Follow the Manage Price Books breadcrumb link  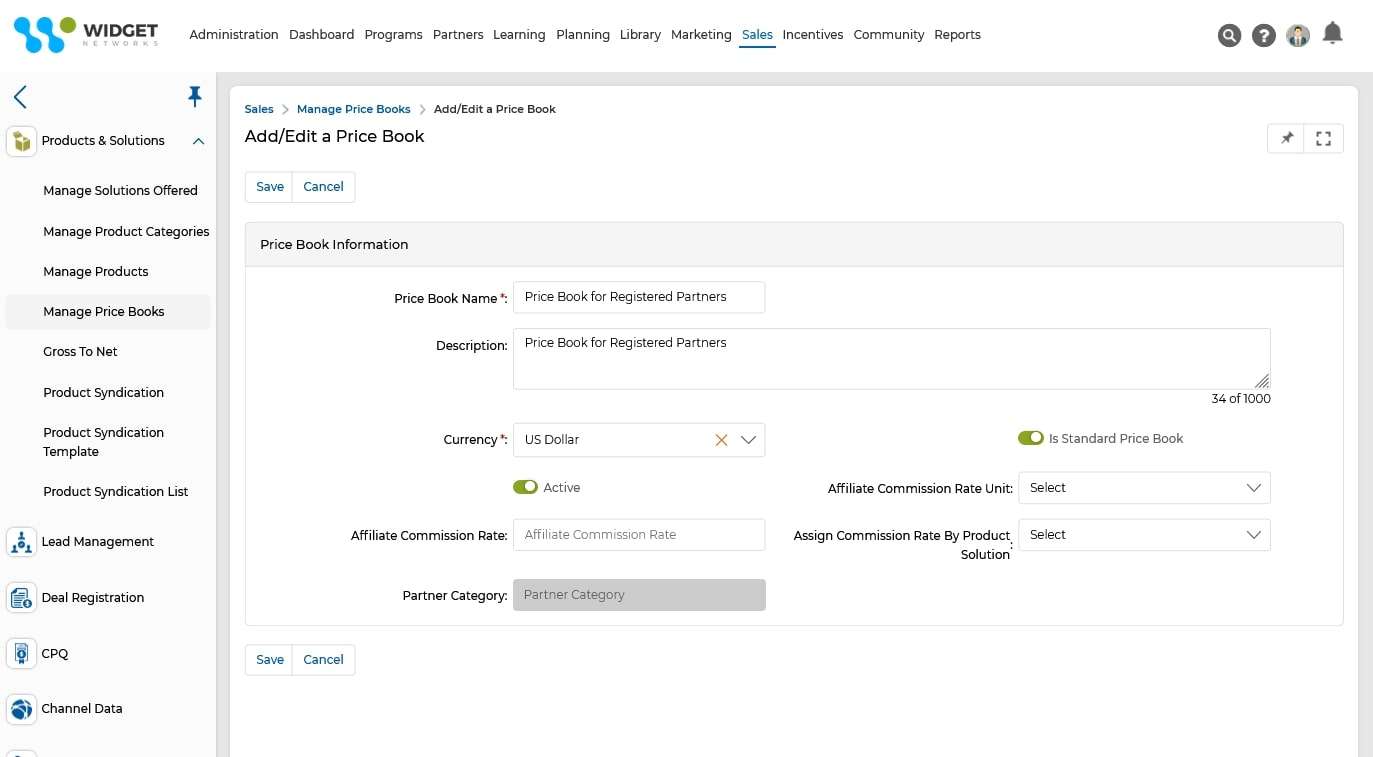[x=353, y=109]
